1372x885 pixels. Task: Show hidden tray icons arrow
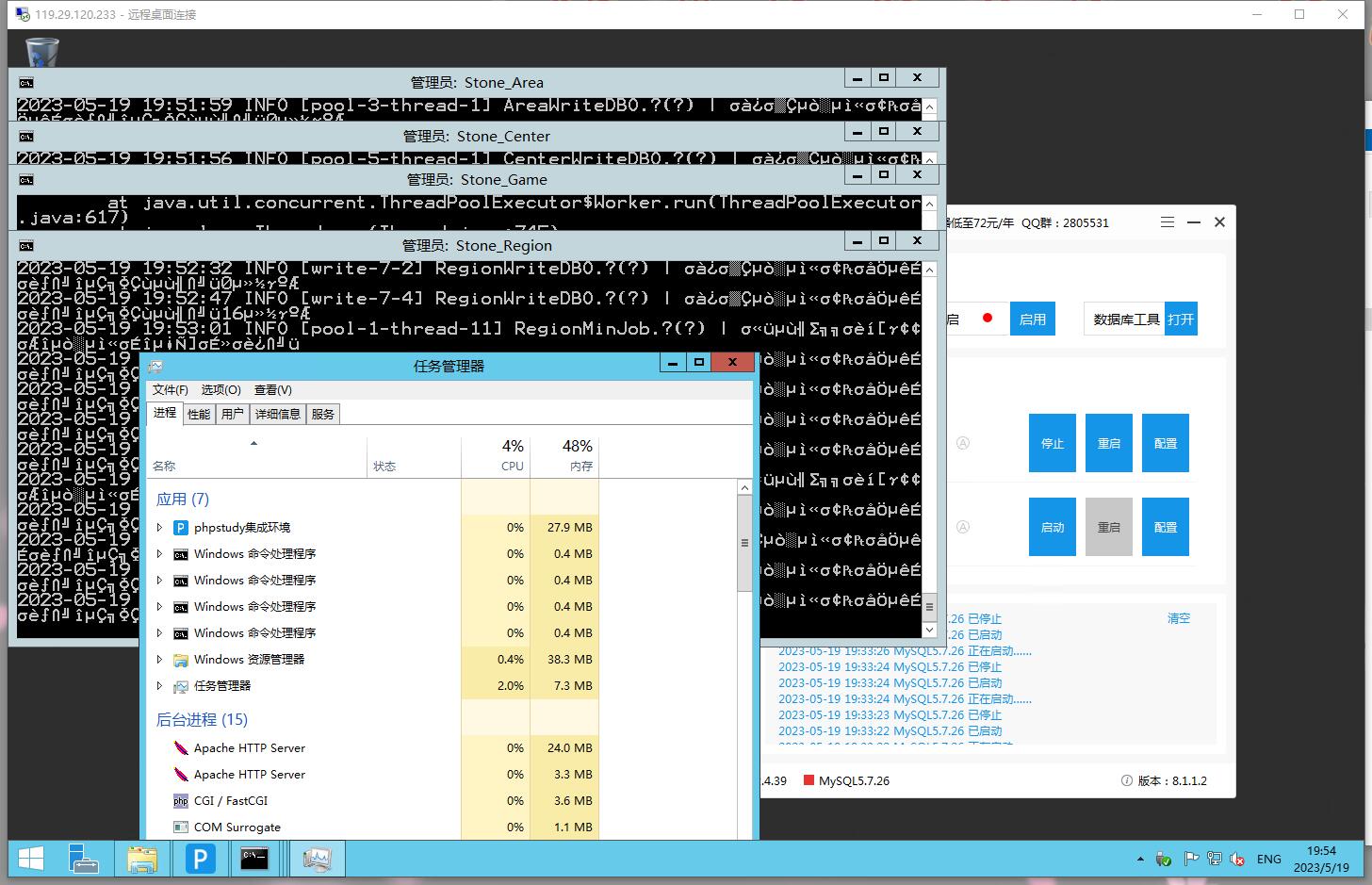click(1140, 859)
